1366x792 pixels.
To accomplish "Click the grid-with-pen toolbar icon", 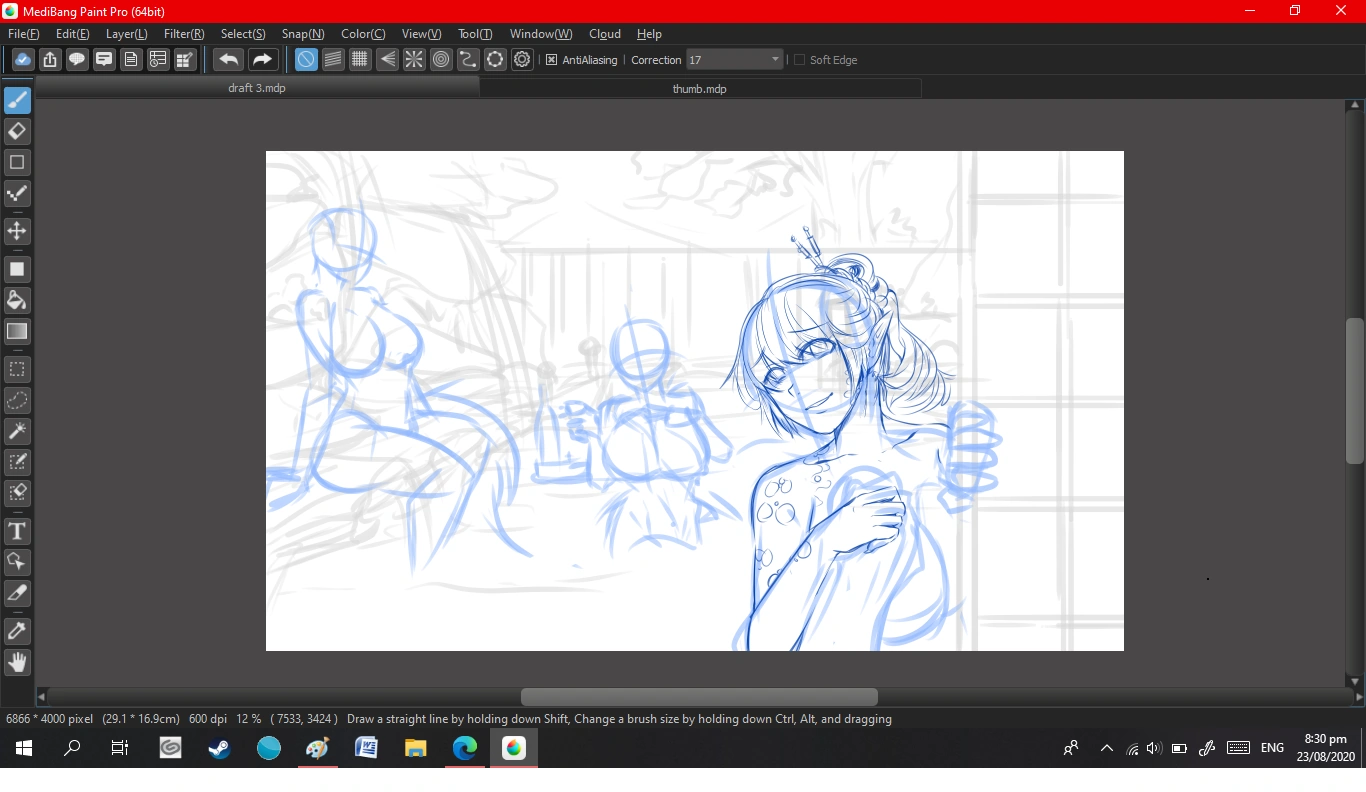I will pos(185,60).
